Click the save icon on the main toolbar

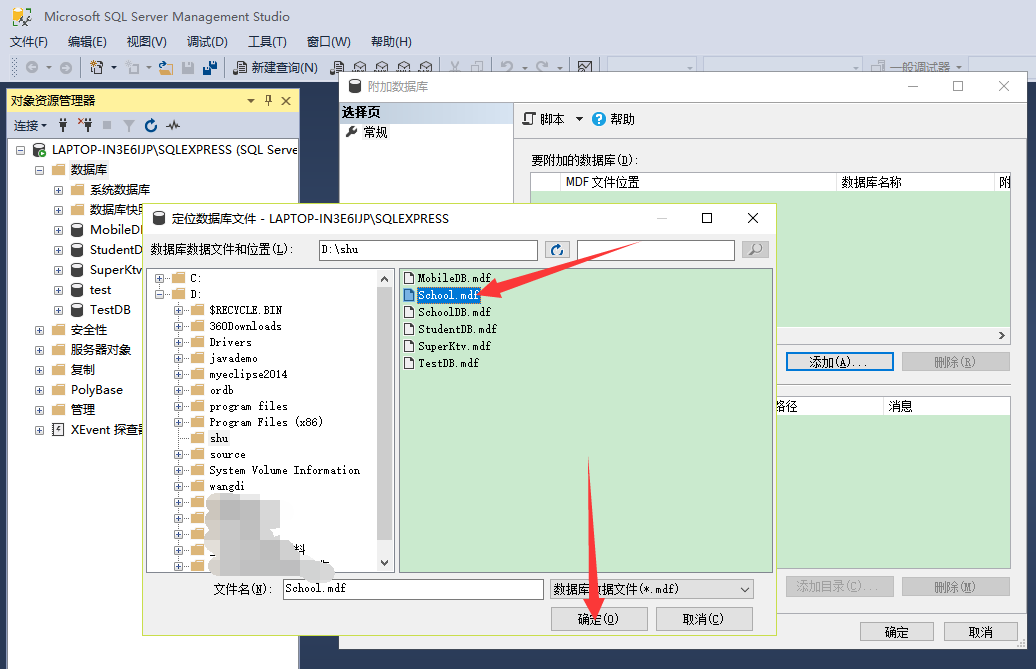click(188, 66)
